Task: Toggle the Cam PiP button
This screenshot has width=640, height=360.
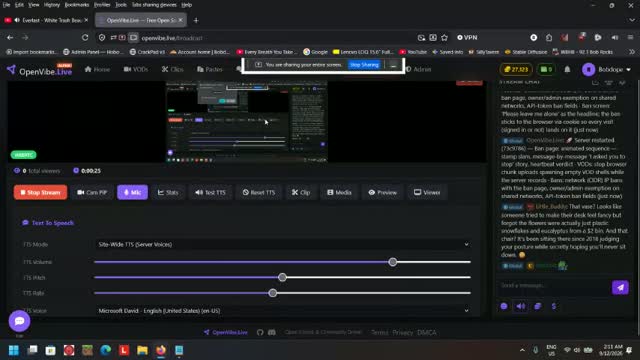Action: pos(92,192)
